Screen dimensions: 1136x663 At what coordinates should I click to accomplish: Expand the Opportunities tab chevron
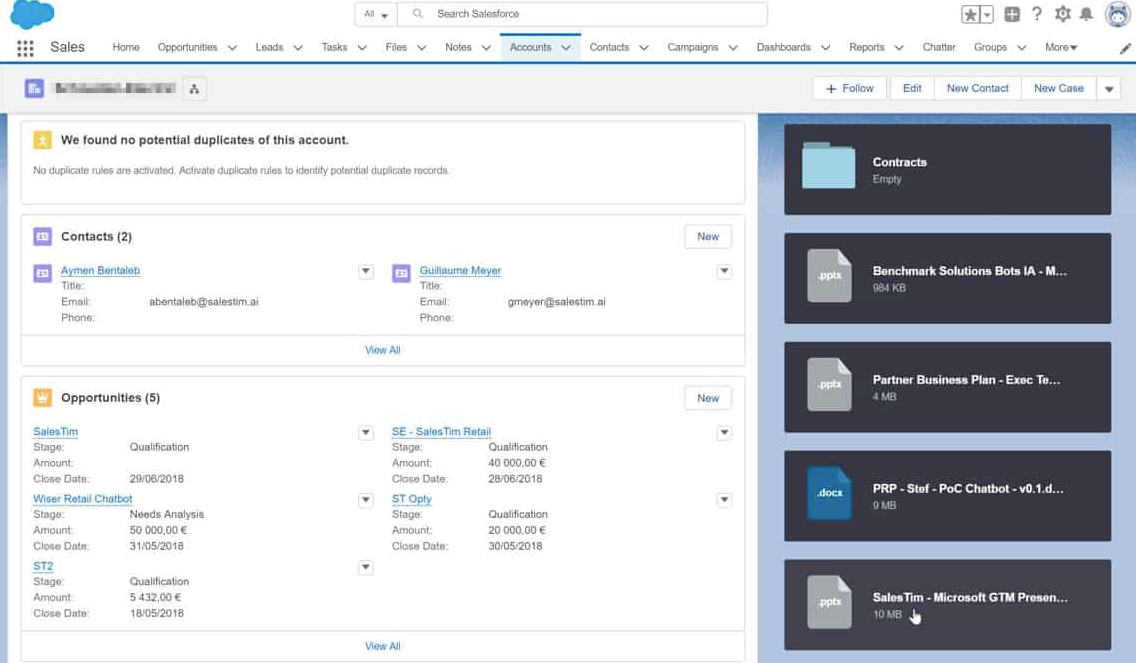pos(233,48)
